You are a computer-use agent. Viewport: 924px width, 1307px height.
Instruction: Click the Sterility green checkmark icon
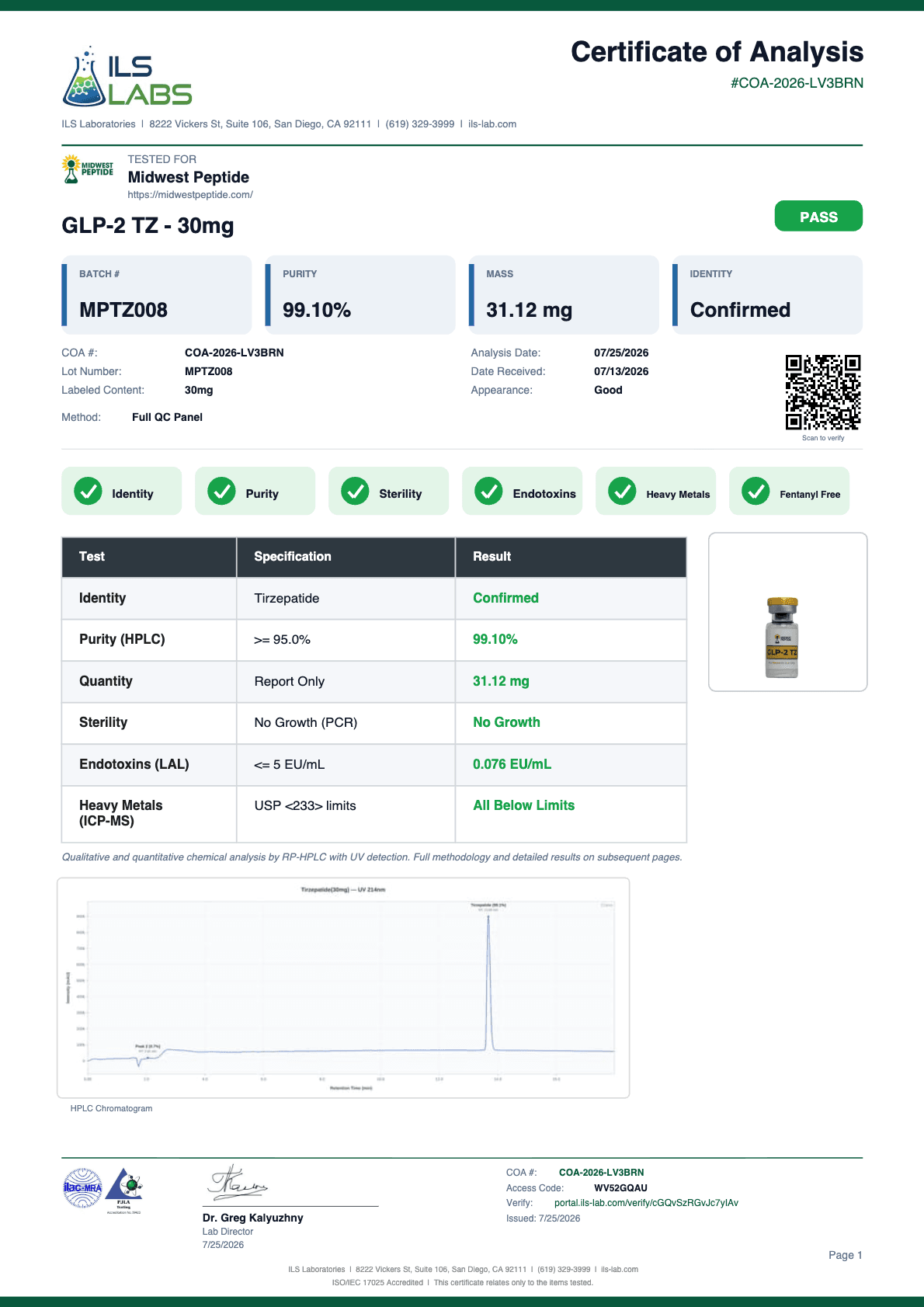click(x=355, y=491)
